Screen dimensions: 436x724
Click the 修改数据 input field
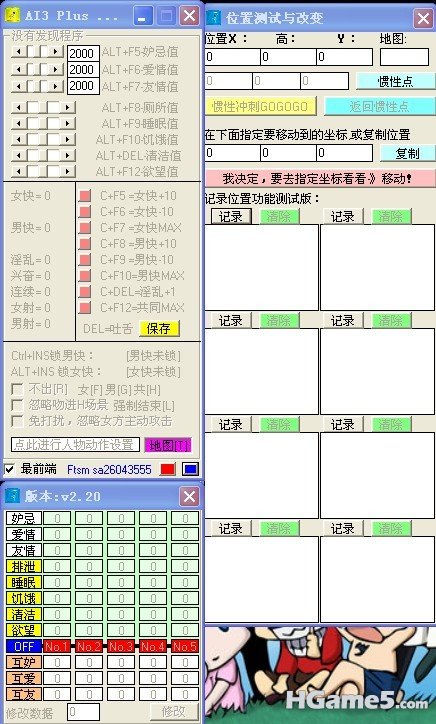click(x=84, y=712)
